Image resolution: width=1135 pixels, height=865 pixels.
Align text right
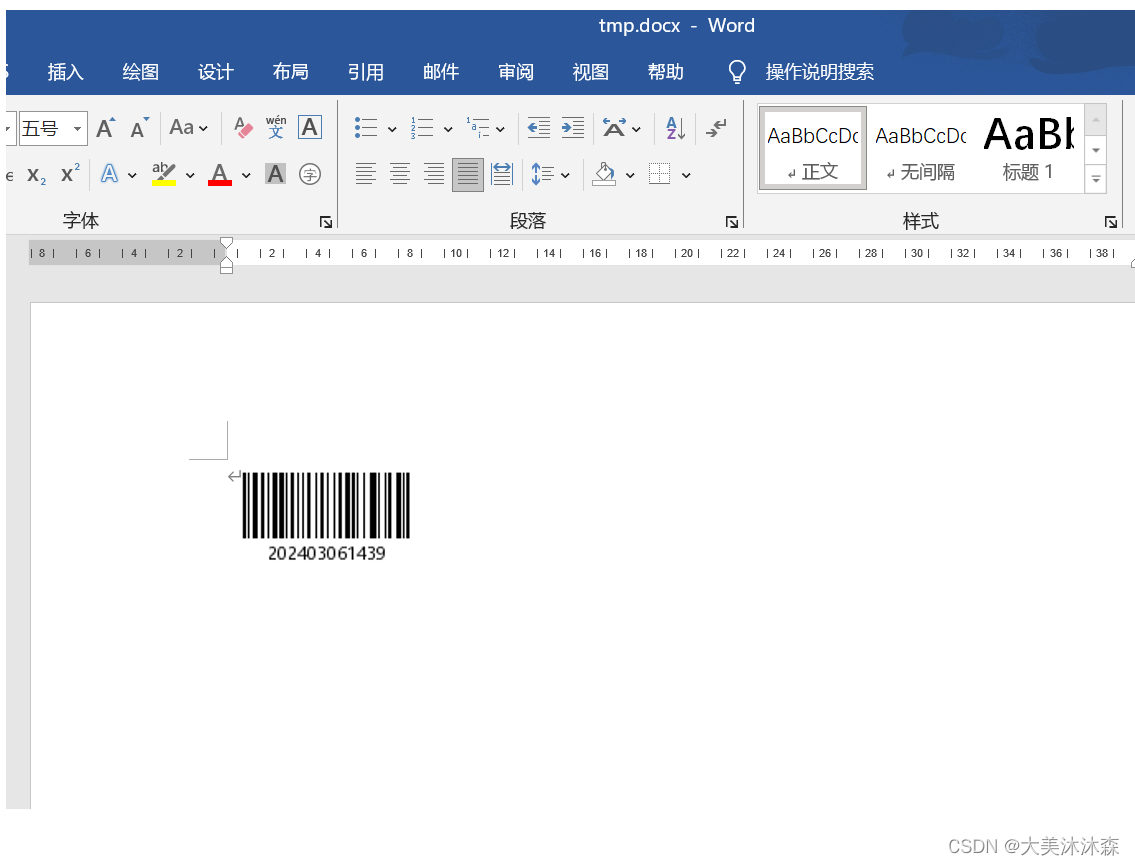click(x=434, y=174)
